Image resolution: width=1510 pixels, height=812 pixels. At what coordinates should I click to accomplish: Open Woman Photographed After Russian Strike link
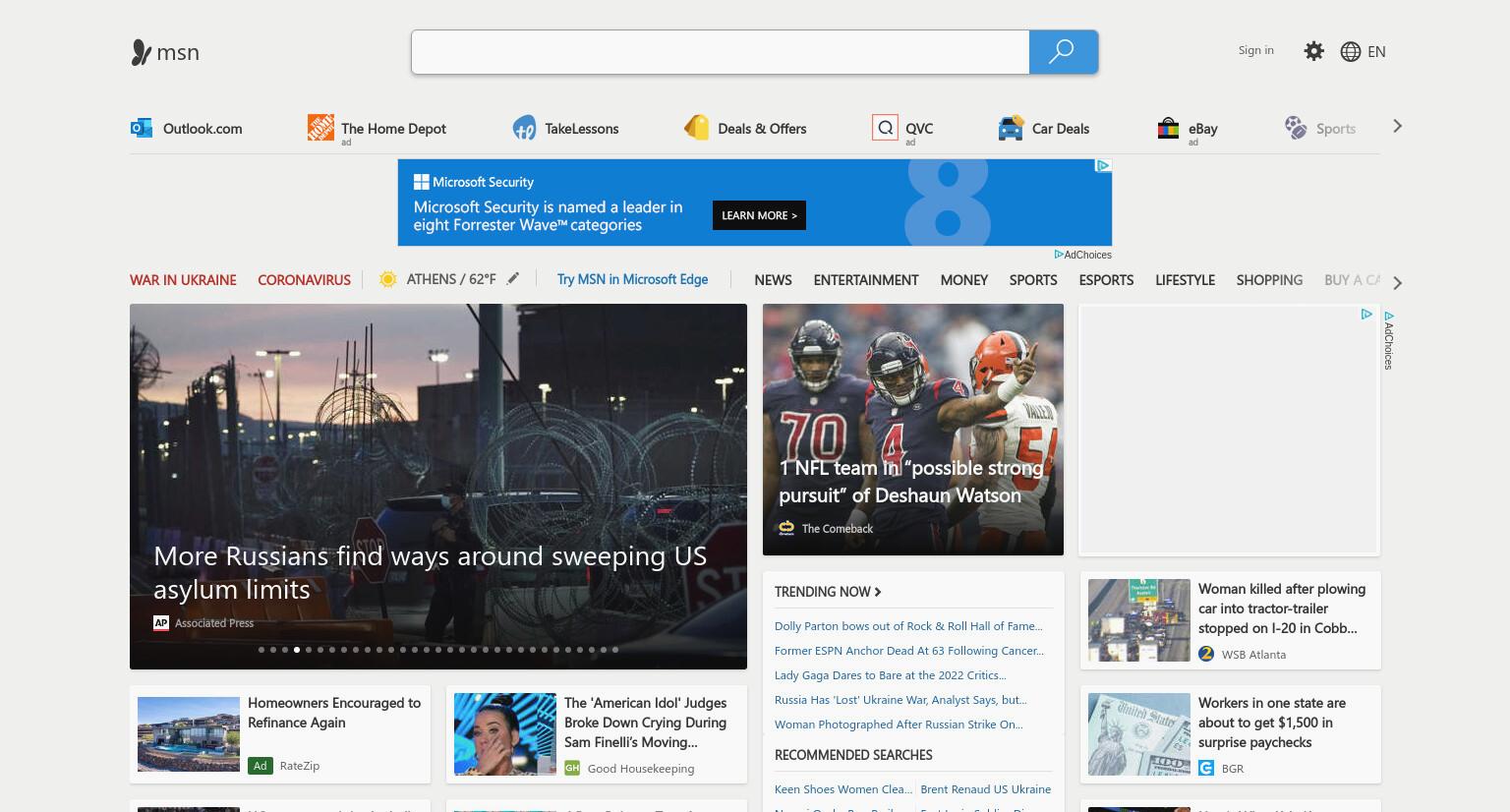click(899, 725)
